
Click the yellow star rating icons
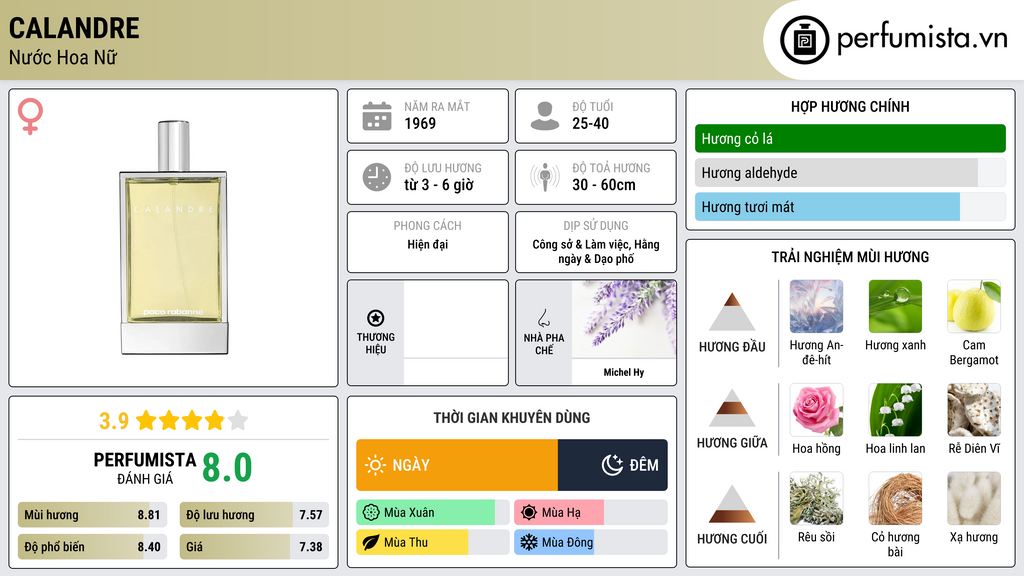point(191,420)
